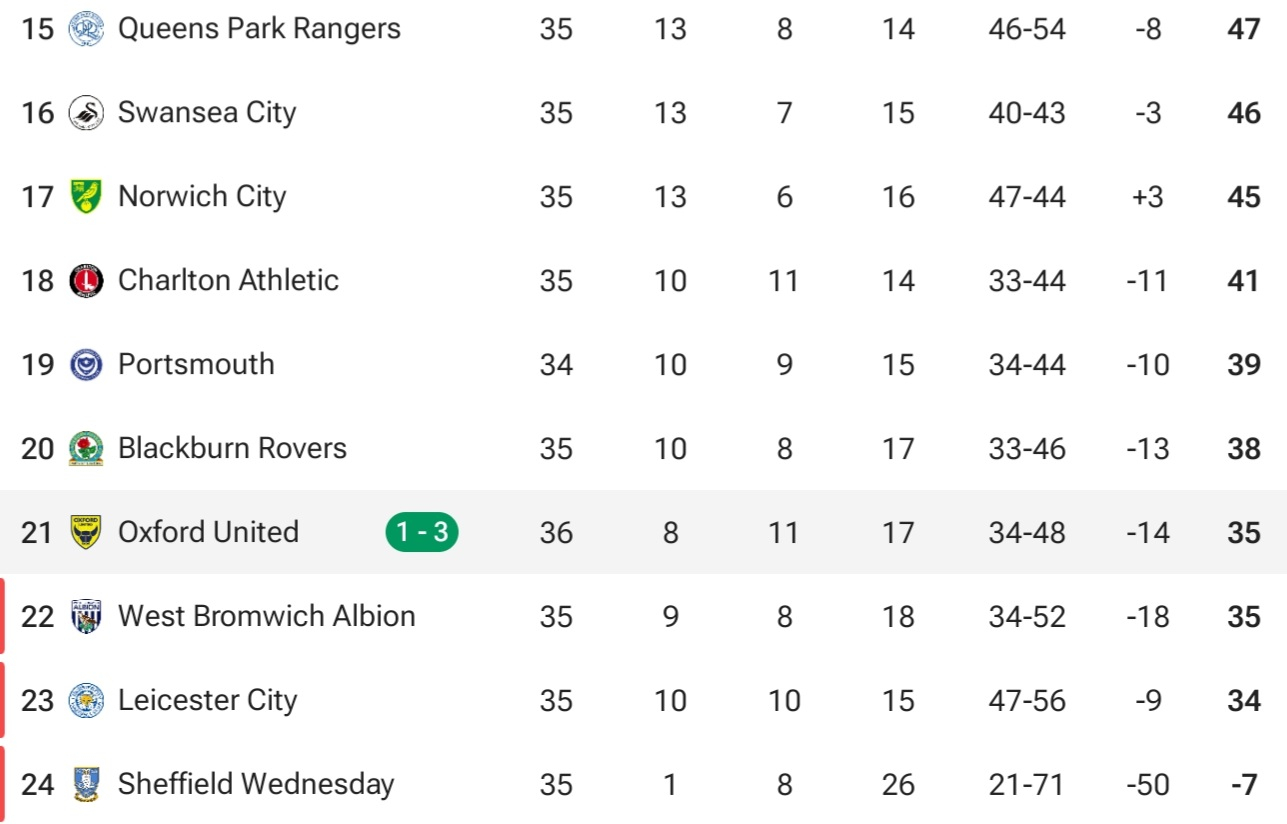Click the Portsmouth blue crest
This screenshot has width=1287, height=824.
[86, 364]
